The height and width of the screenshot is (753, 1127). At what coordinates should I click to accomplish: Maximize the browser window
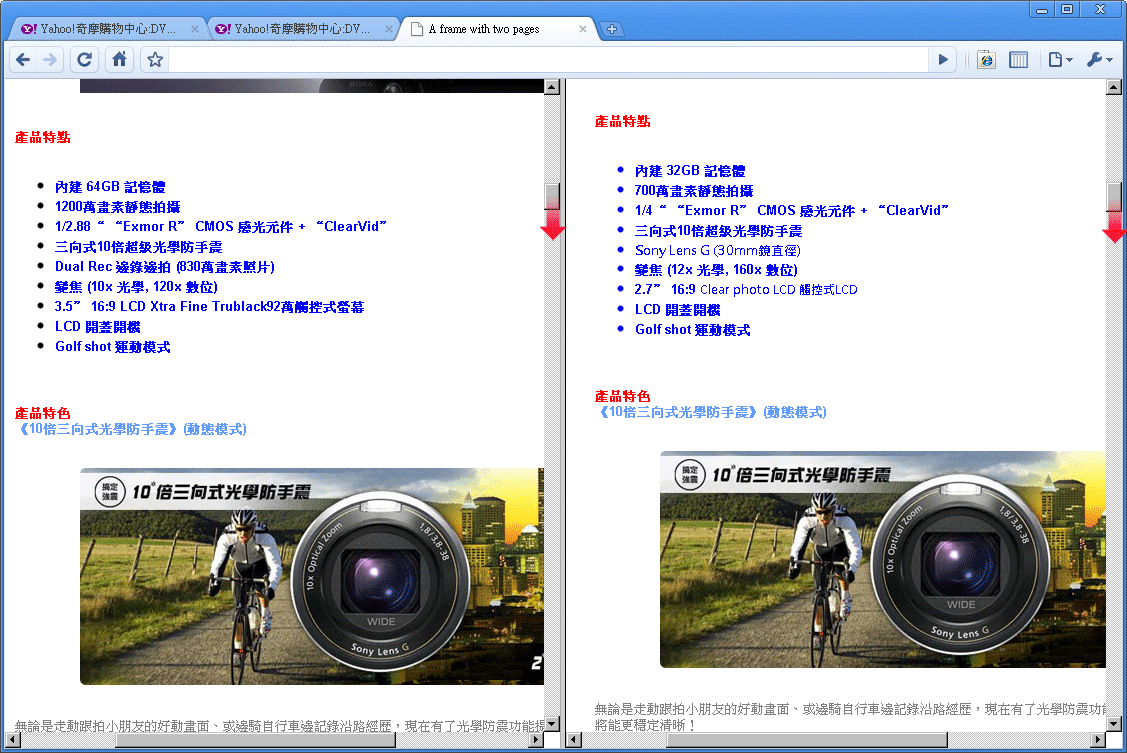click(x=1067, y=9)
